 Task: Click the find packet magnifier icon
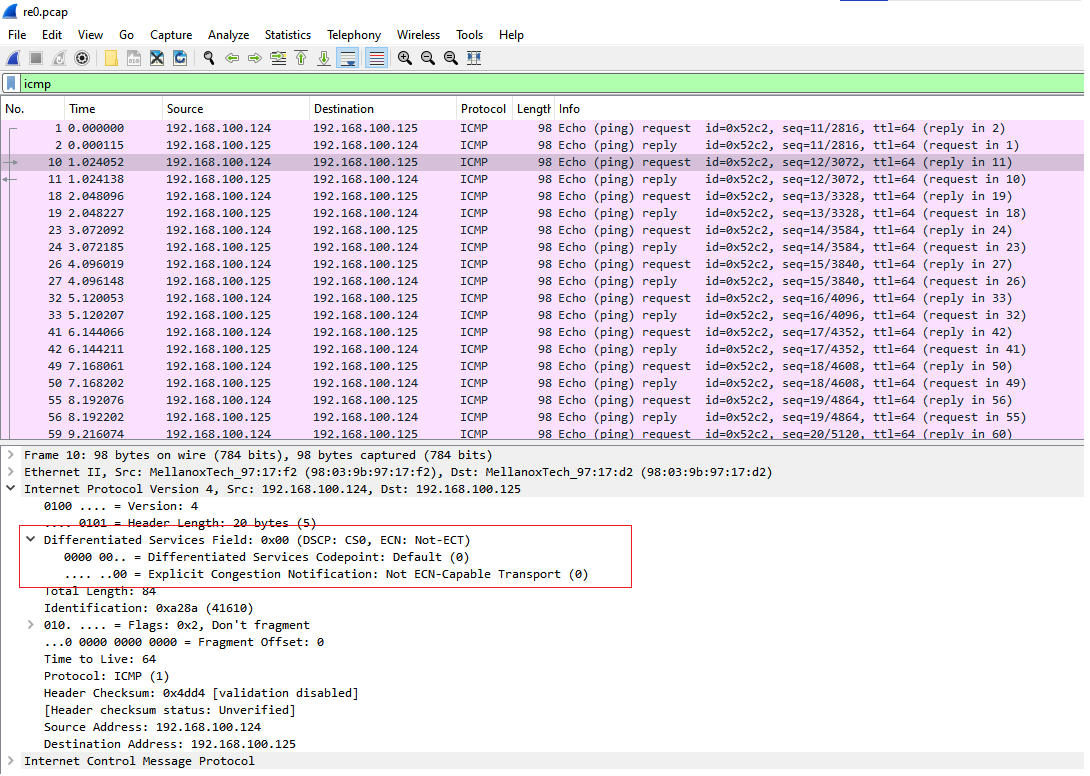(209, 58)
